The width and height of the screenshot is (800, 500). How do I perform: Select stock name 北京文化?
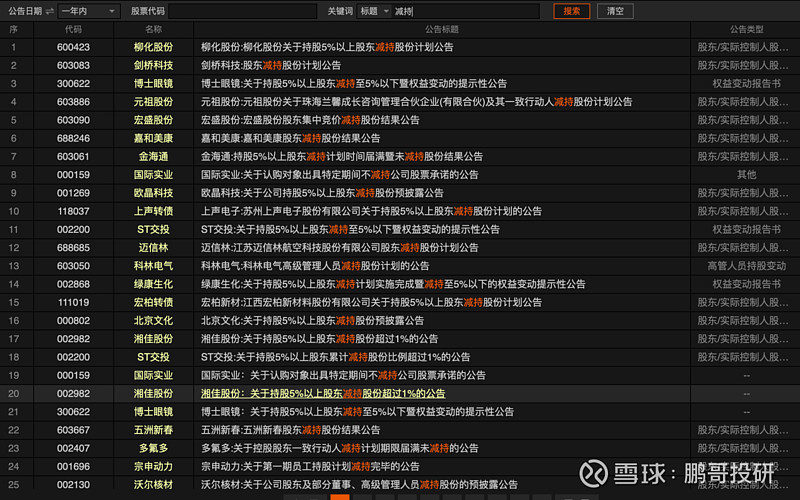pyautogui.click(x=154, y=321)
